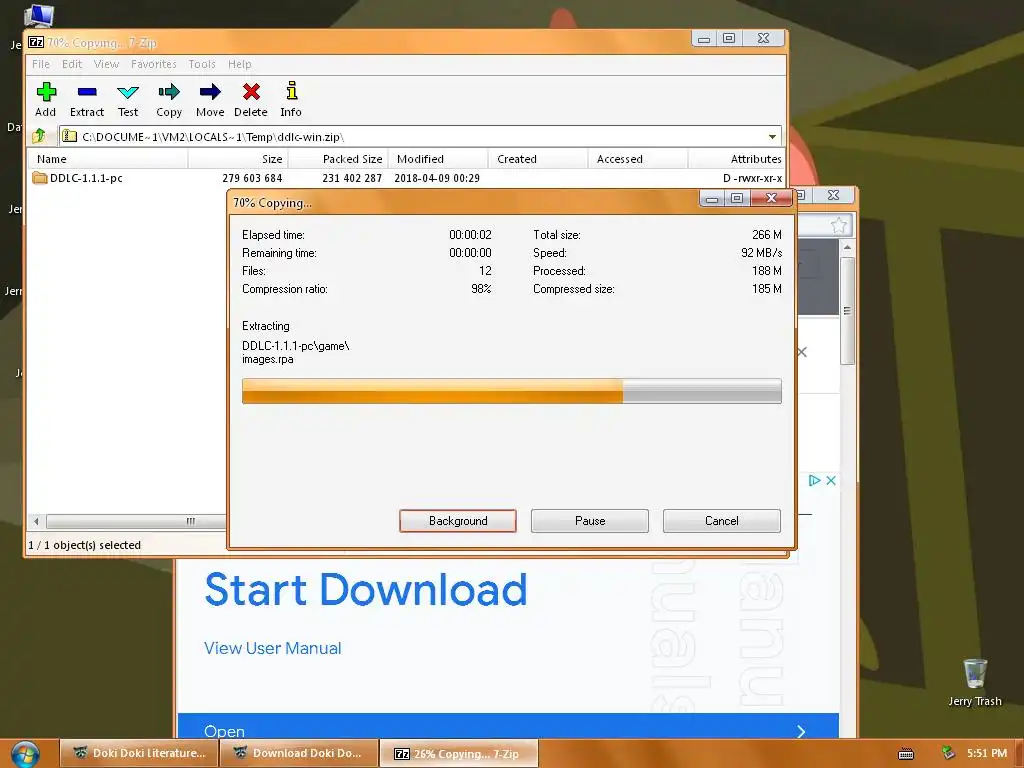Click the keyboard icon in system tray
Screen dimensions: 1024x768
point(906,754)
